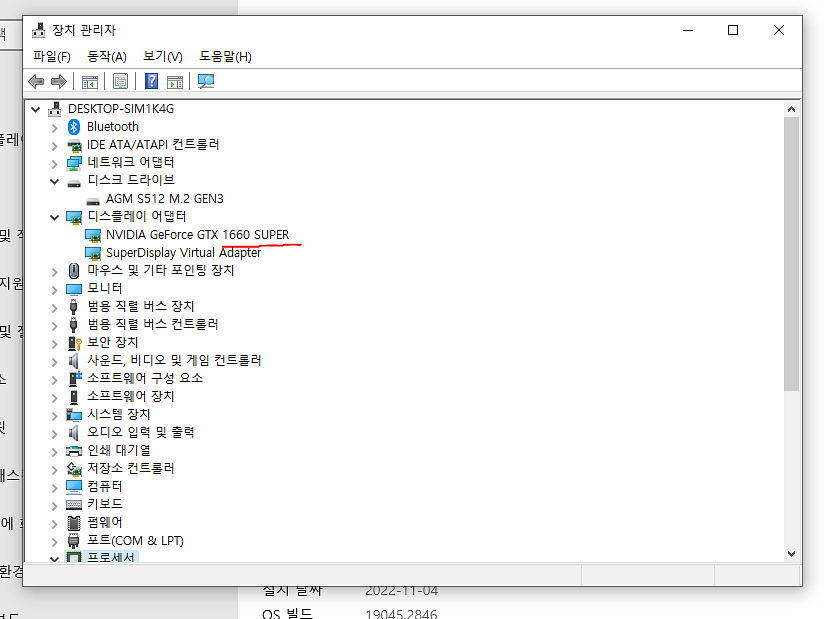Click the scrollbar up arrow
Viewport: 829px width, 619px height.
pyautogui.click(x=791, y=109)
